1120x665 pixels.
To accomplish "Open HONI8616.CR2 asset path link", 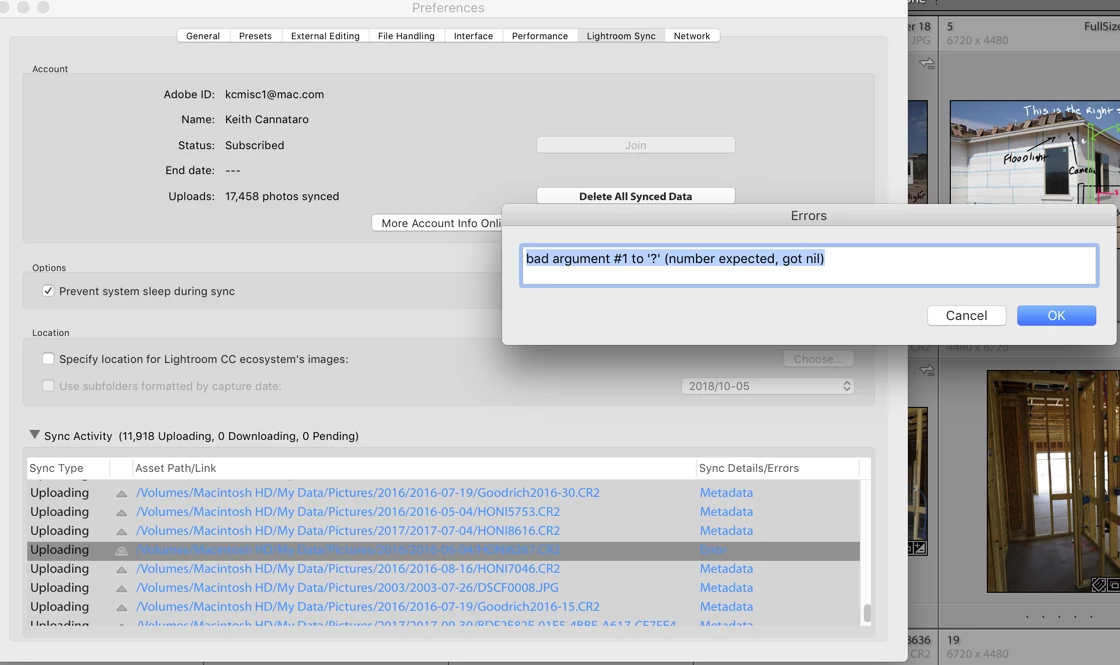I will click(x=348, y=531).
